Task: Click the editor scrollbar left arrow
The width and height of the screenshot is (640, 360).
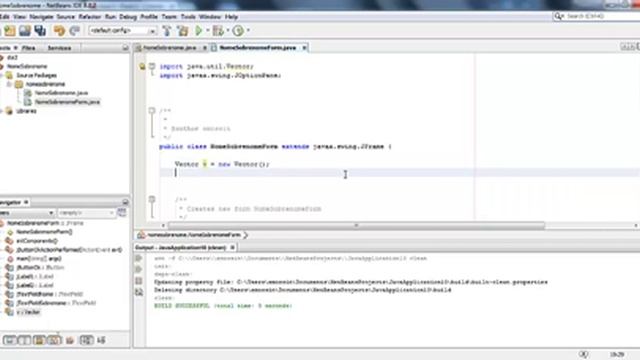Action: [x=163, y=225]
